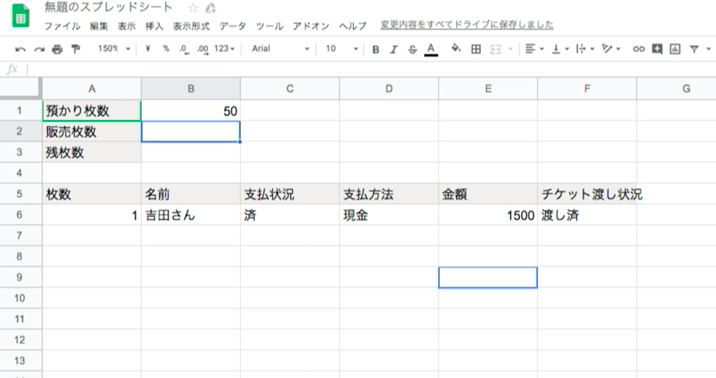Open the ヘルプ menu
Image resolution: width=716 pixels, height=378 pixels.
click(x=353, y=26)
